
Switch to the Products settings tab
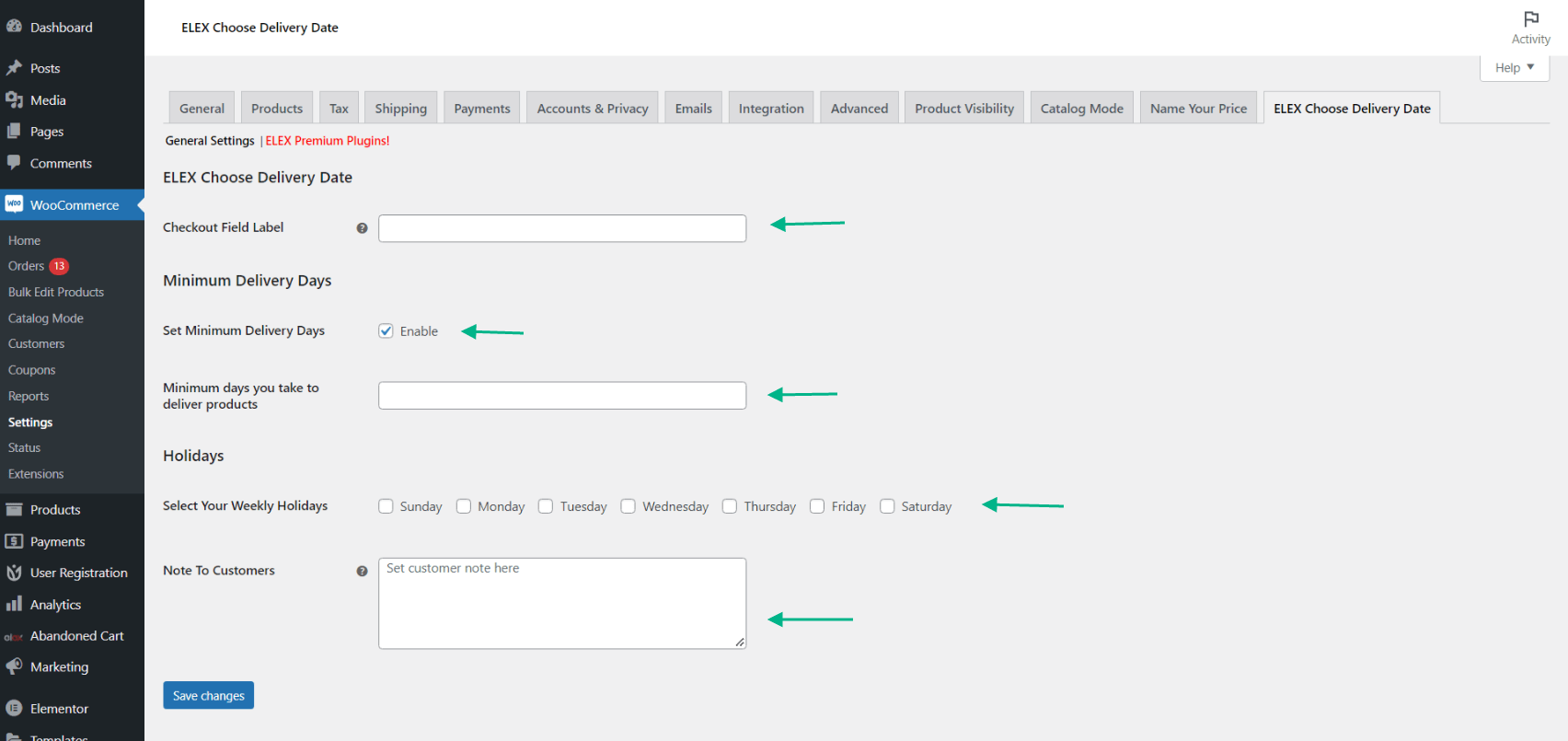(x=277, y=108)
